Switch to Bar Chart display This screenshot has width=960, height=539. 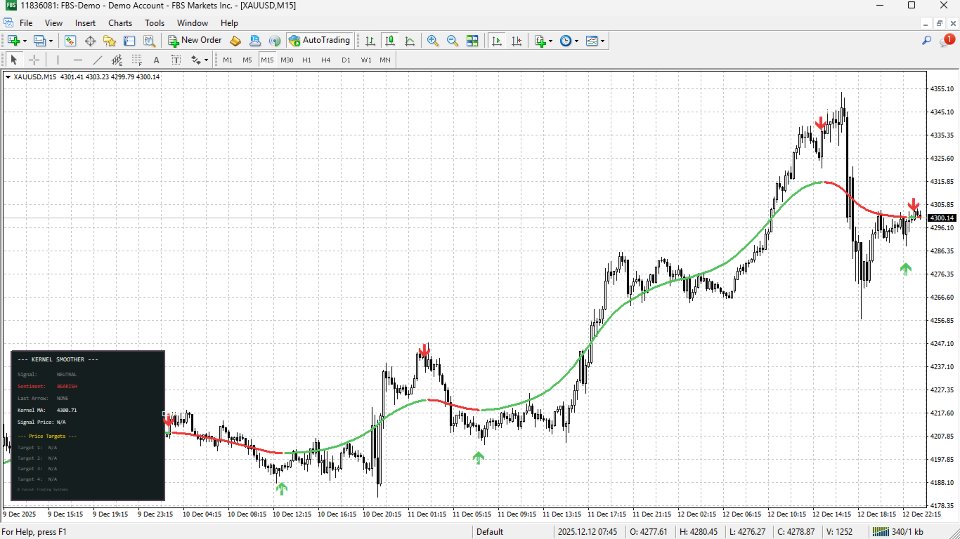(370, 41)
